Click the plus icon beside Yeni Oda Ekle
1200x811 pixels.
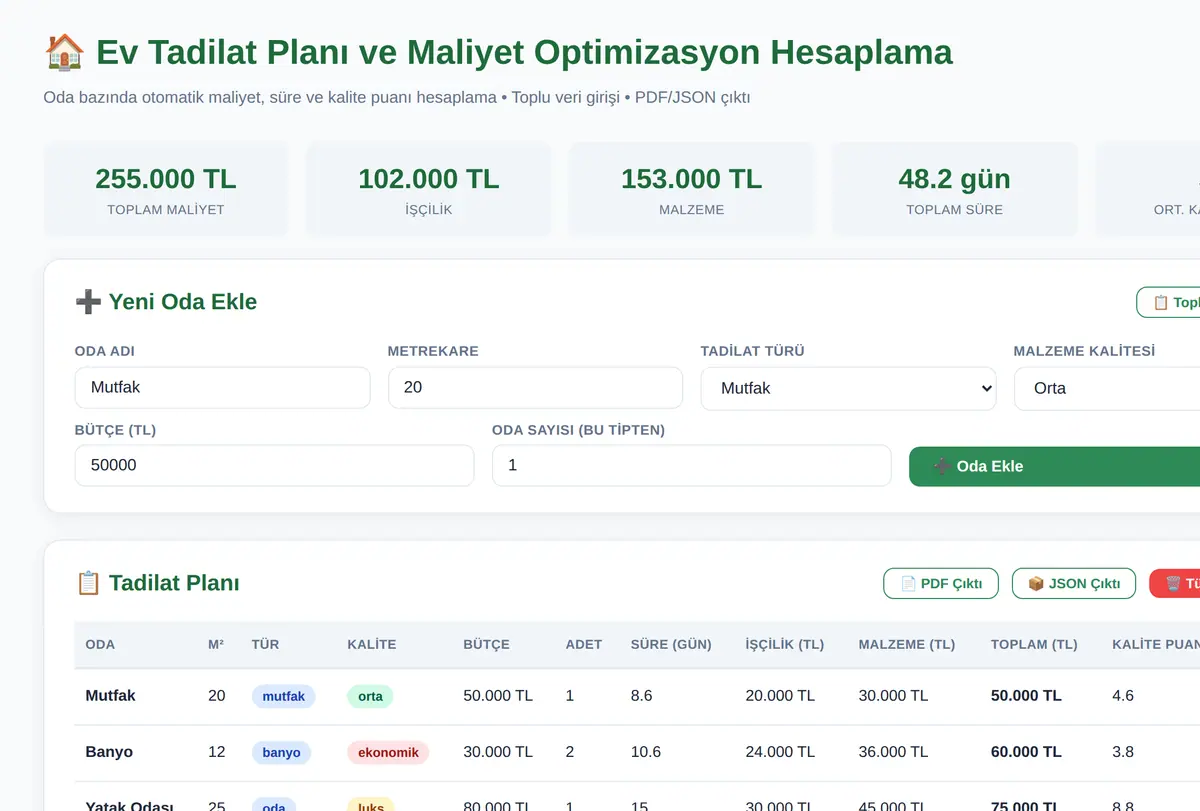click(88, 302)
